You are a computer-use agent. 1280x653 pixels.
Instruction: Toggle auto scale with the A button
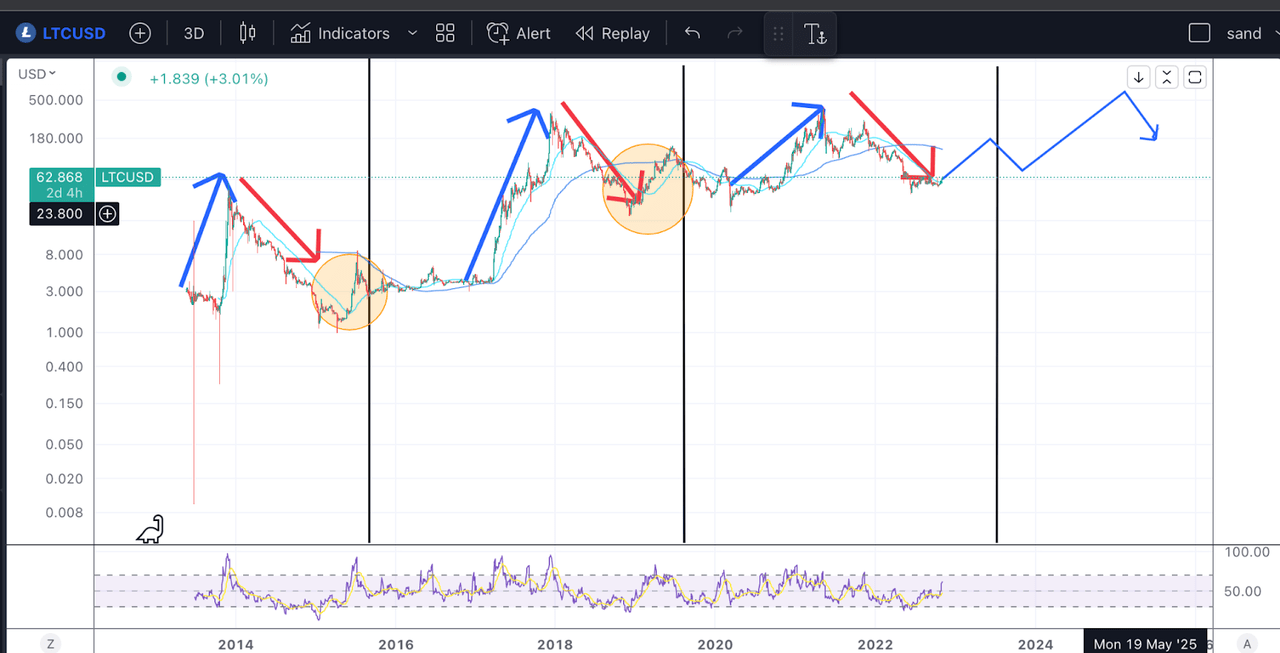pyautogui.click(x=1245, y=643)
